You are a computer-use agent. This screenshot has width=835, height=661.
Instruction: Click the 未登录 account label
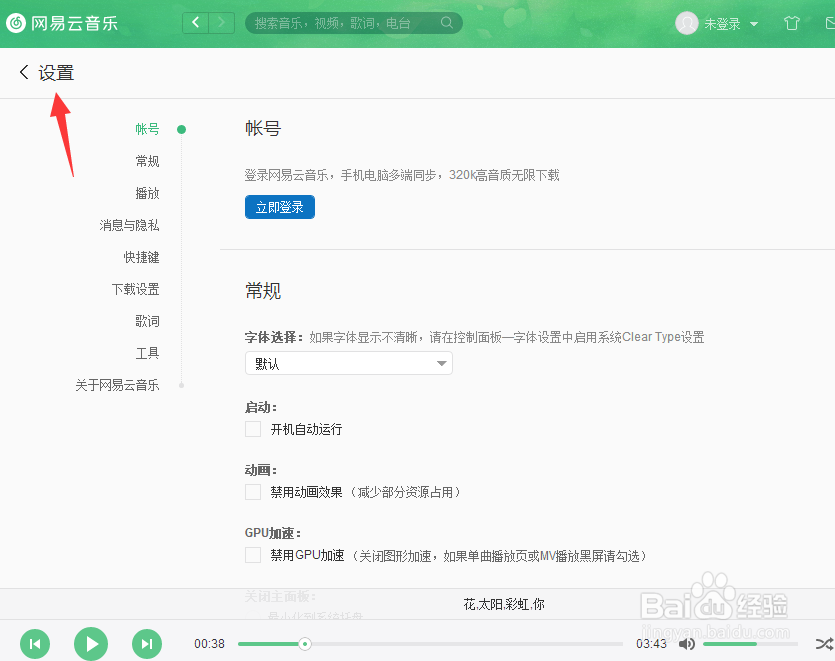tap(722, 24)
